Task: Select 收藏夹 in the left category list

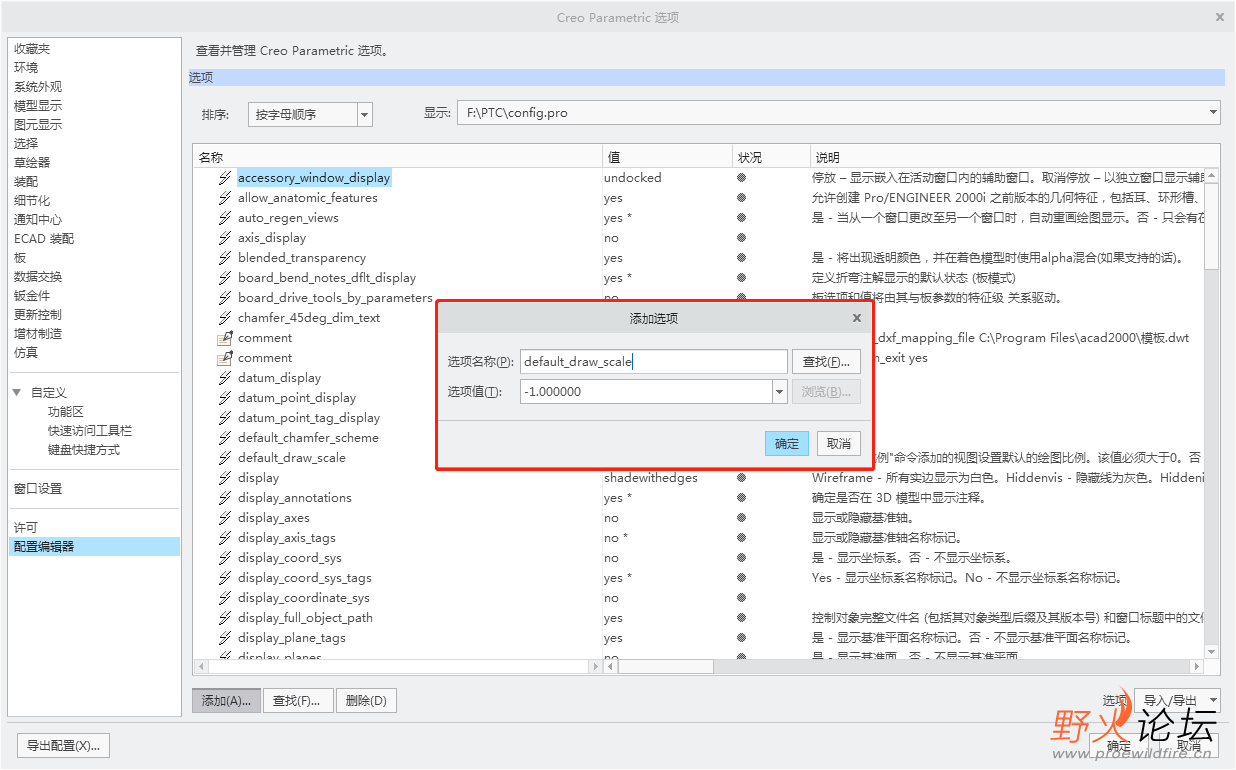Action: pos(32,49)
